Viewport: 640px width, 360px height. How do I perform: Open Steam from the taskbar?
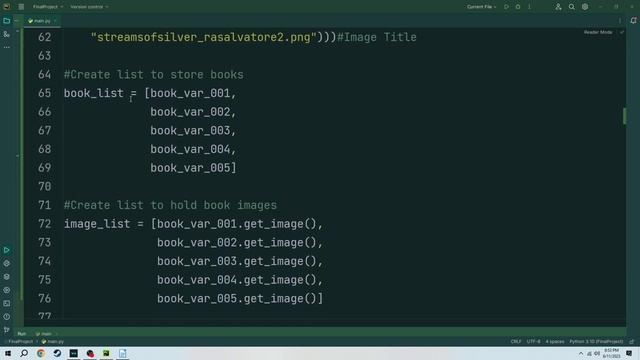coord(57,353)
